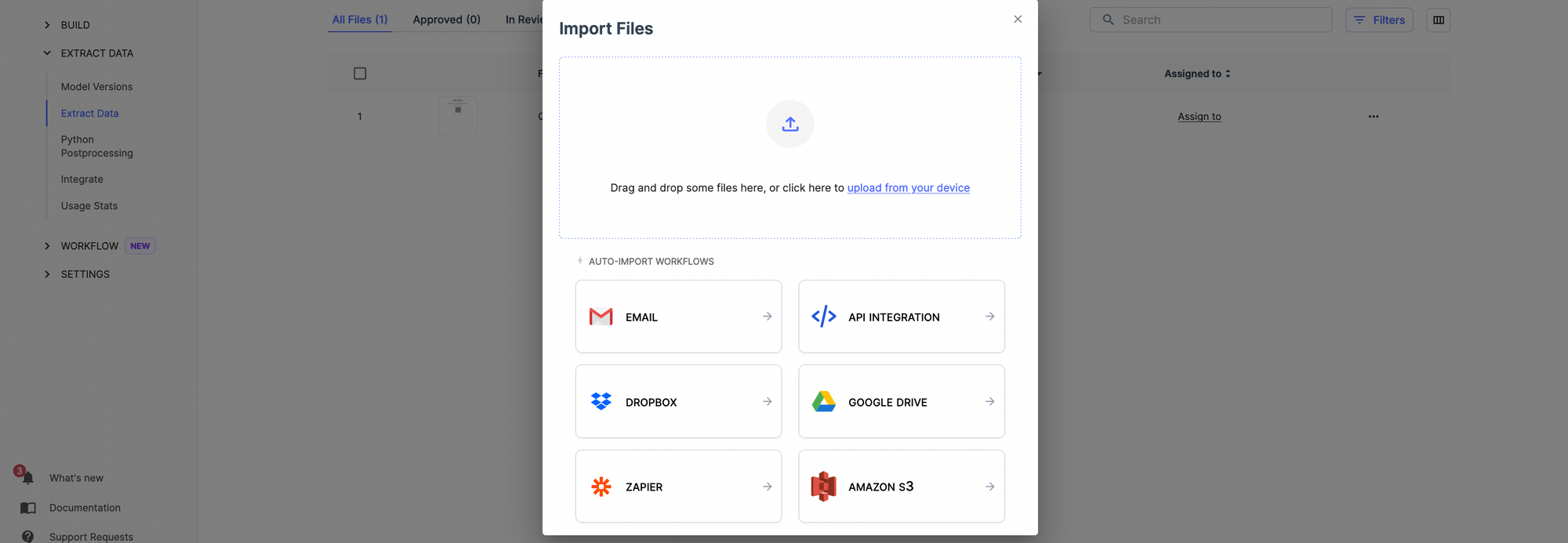The height and width of the screenshot is (543, 1568).
Task: Click the upload from your device link
Action: point(908,188)
